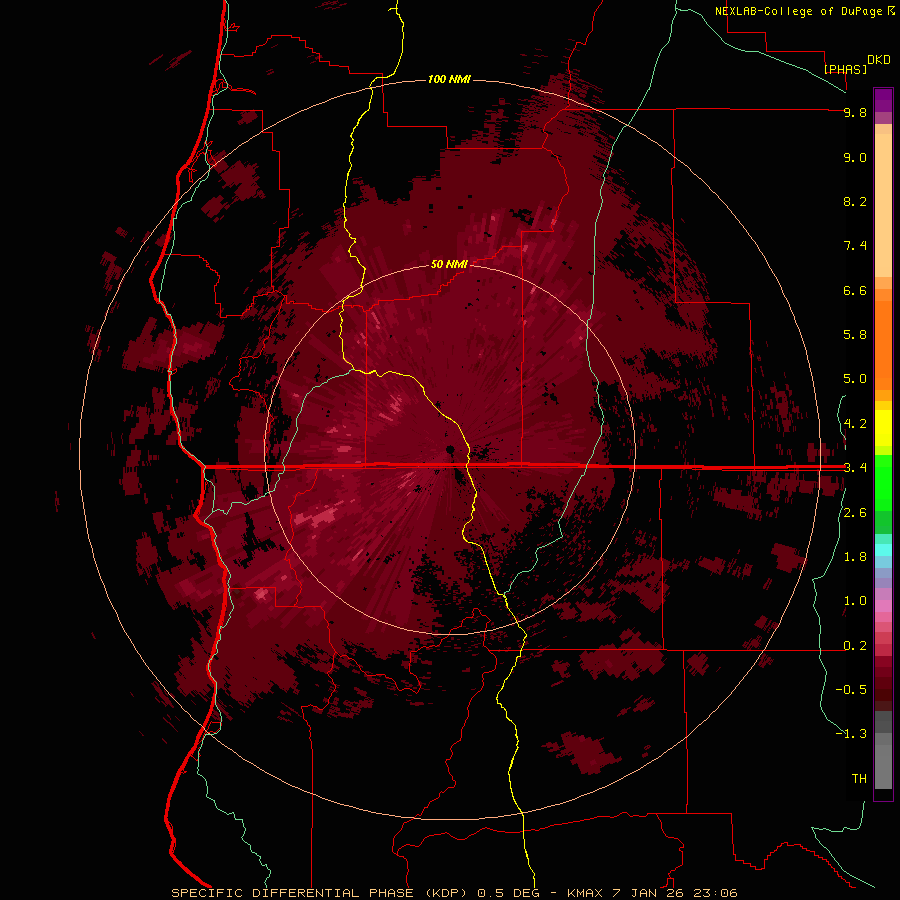Click the 1.0 scale value
Screen dimensions: 900x900
point(854,601)
